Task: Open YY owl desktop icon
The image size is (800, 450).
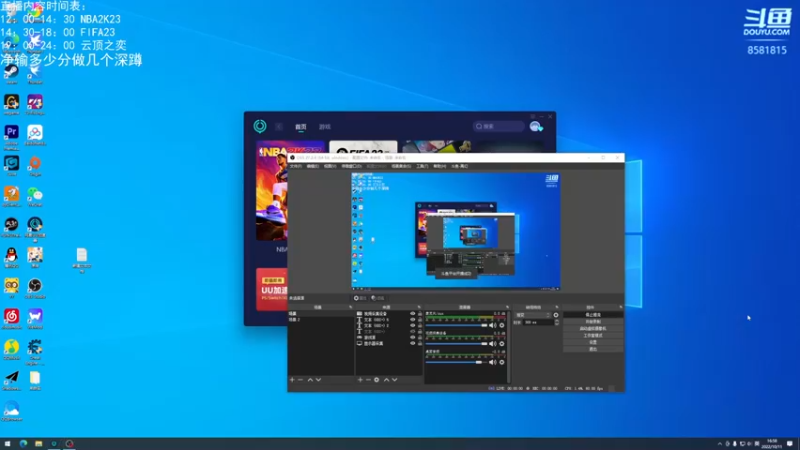Action: coord(11,286)
